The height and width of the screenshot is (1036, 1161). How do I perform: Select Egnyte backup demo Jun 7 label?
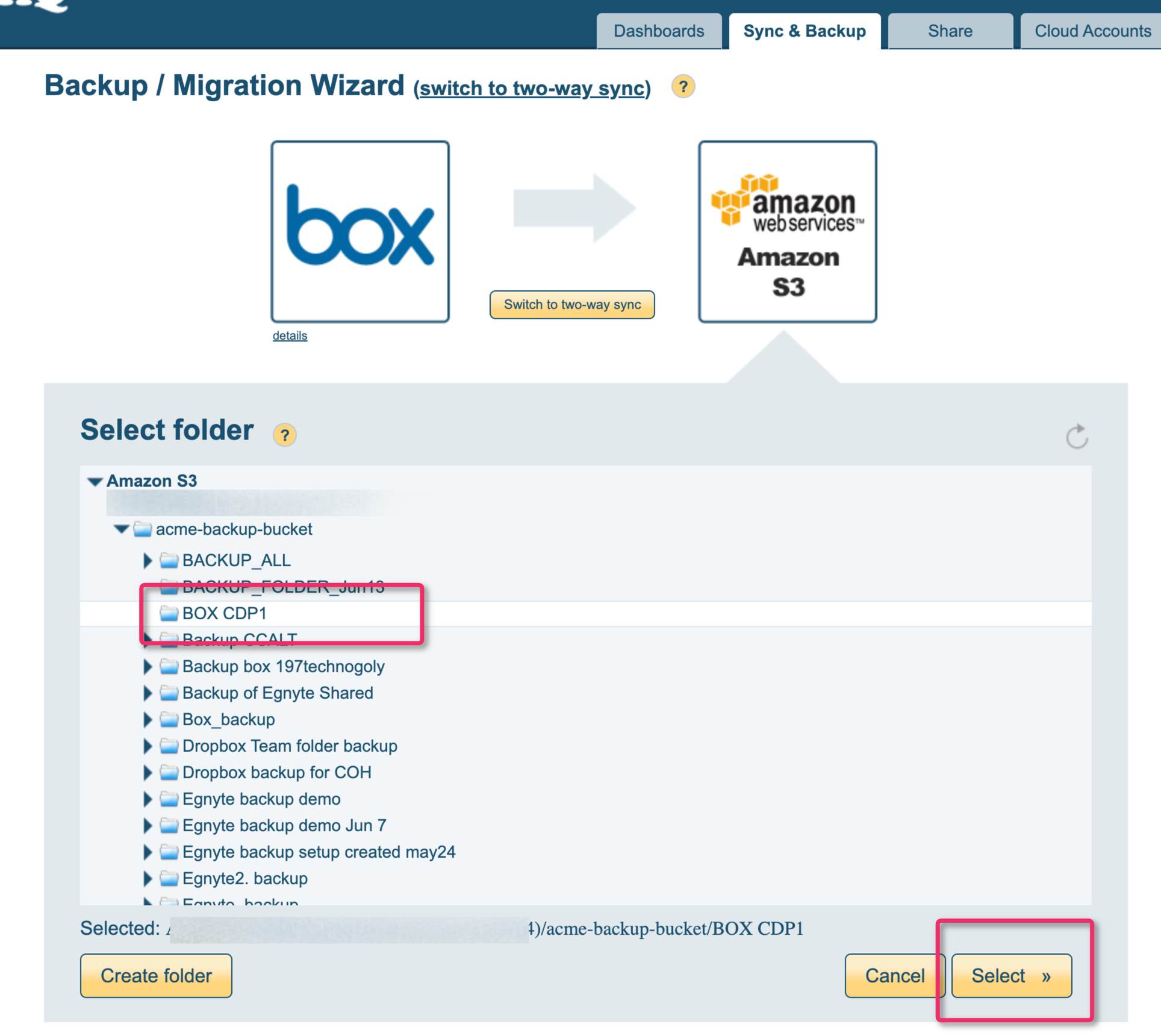284,826
